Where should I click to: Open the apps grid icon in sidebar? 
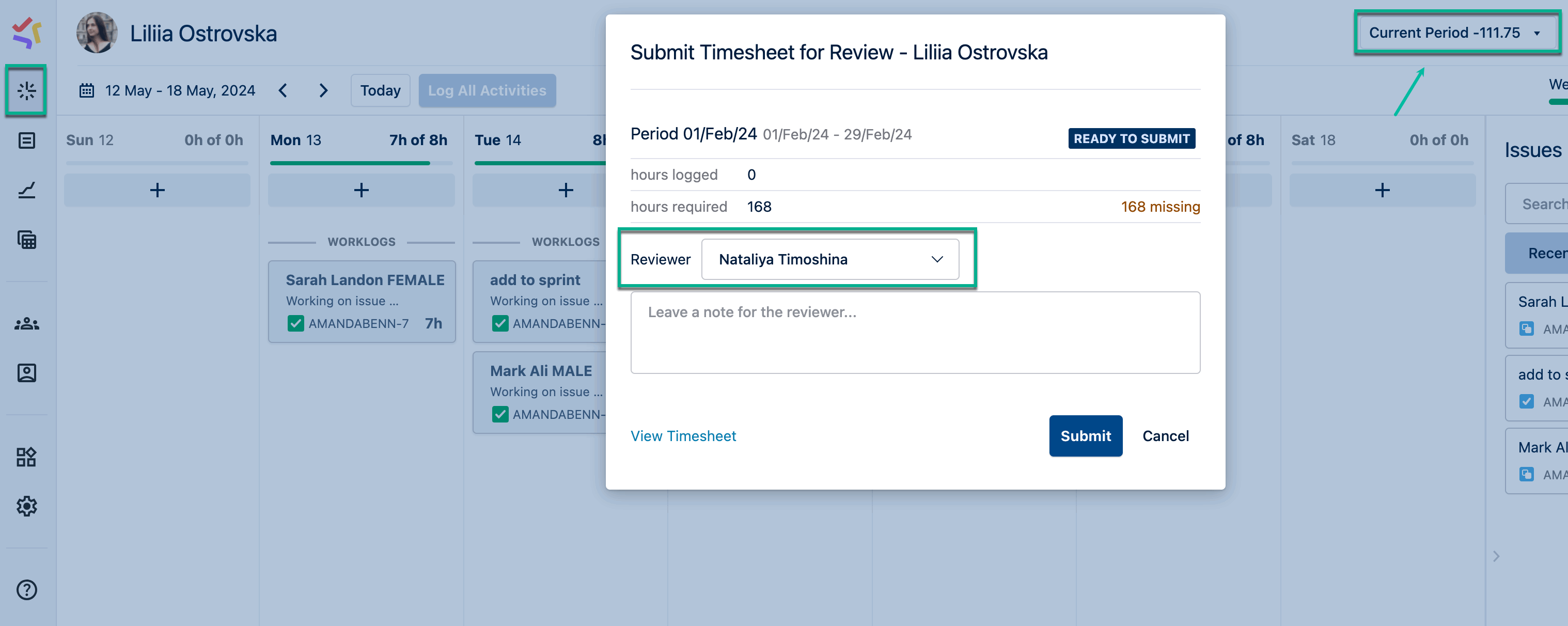point(26,456)
